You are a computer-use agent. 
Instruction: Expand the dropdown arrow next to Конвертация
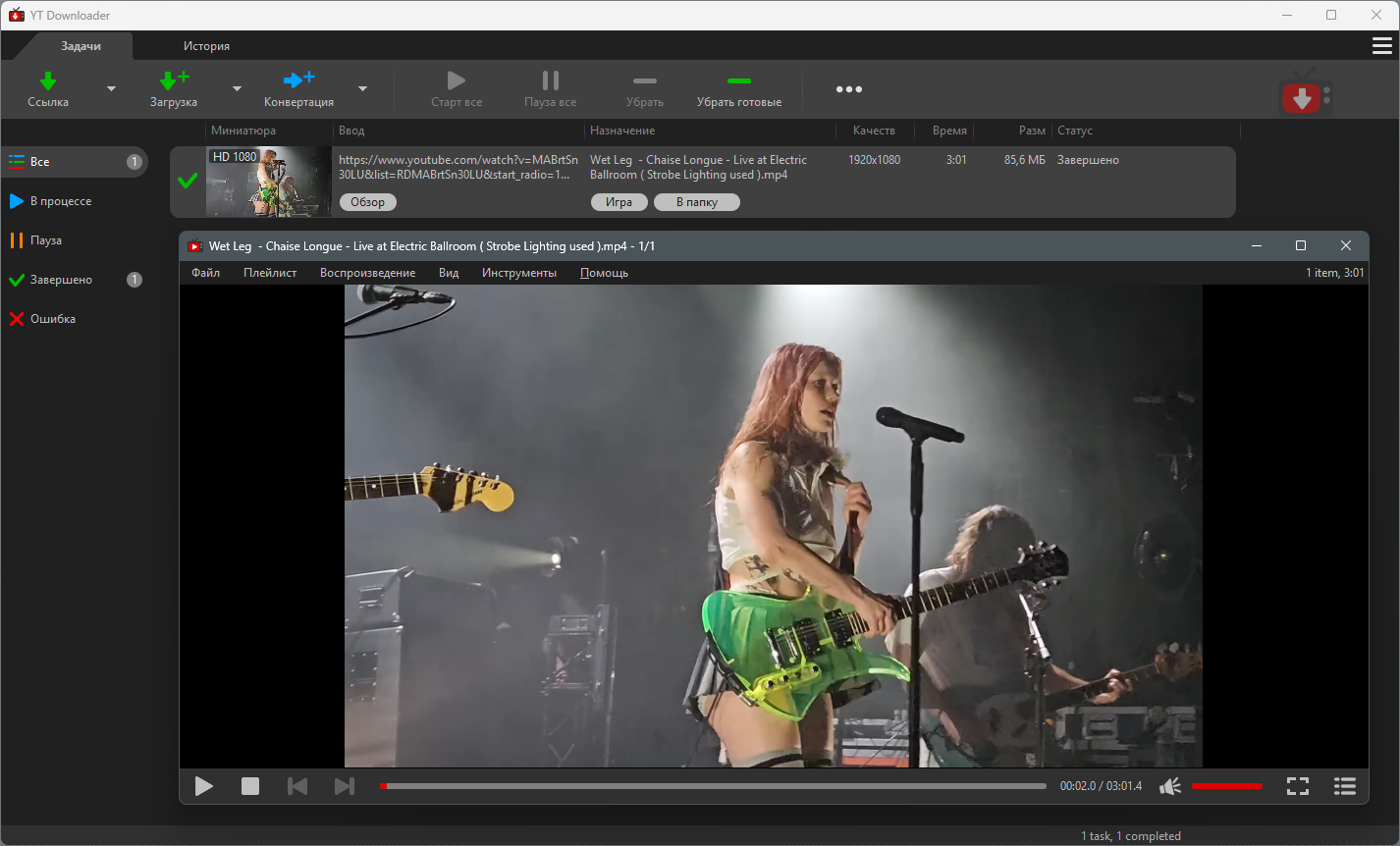coord(362,89)
